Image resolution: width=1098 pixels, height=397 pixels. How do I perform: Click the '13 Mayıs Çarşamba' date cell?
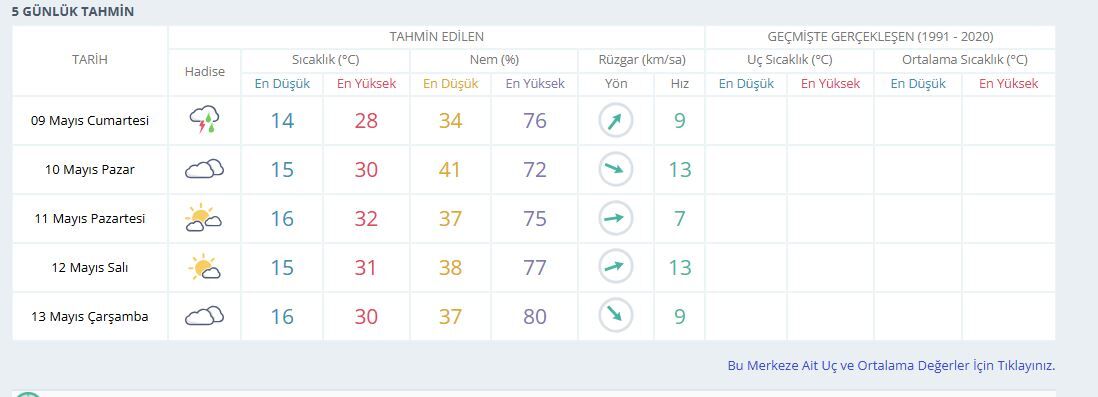(90, 316)
